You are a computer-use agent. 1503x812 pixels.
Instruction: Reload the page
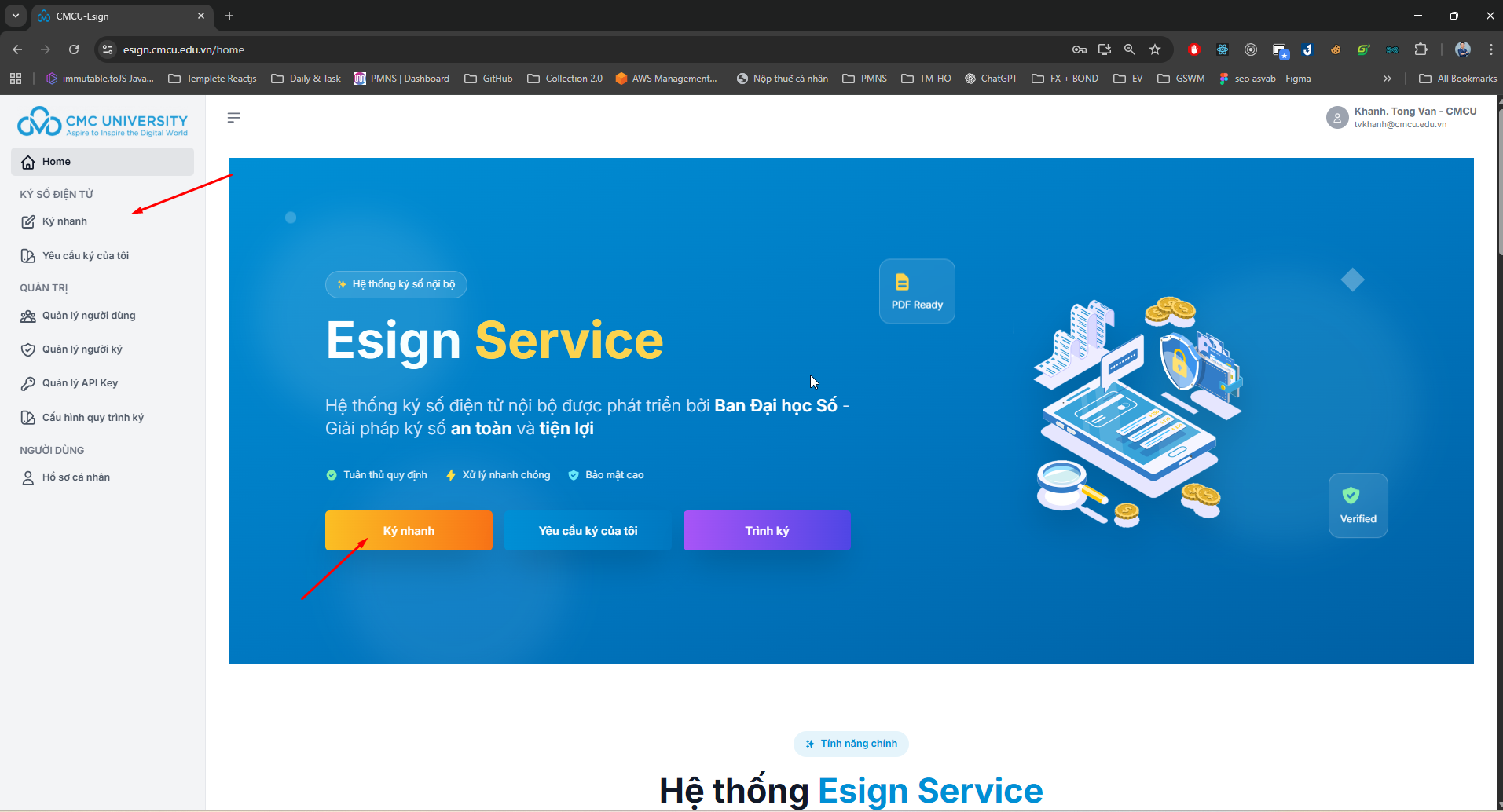tap(74, 49)
